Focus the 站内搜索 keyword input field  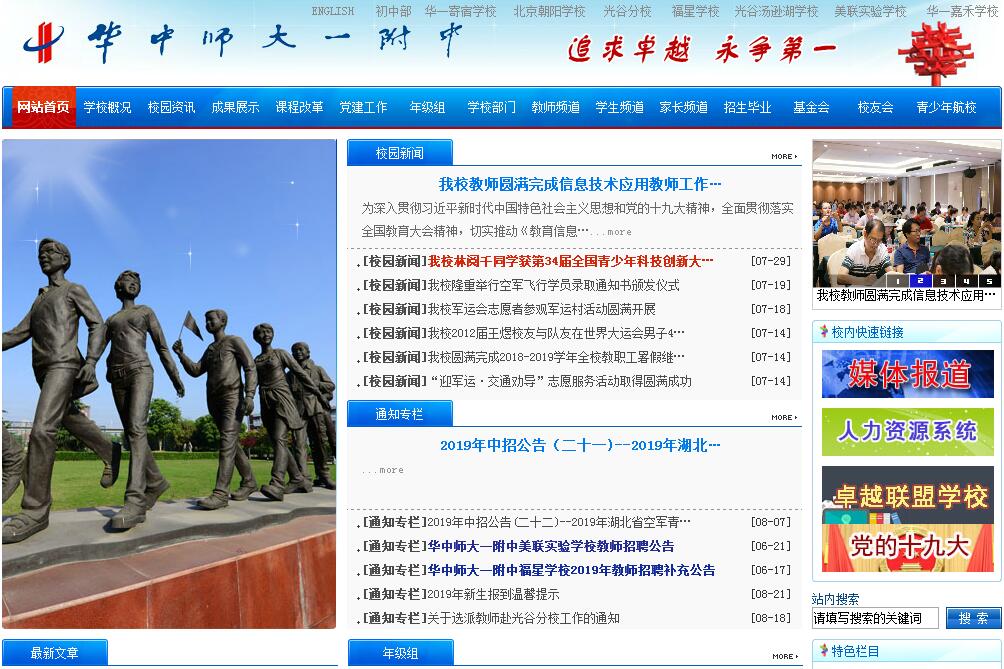(875, 618)
